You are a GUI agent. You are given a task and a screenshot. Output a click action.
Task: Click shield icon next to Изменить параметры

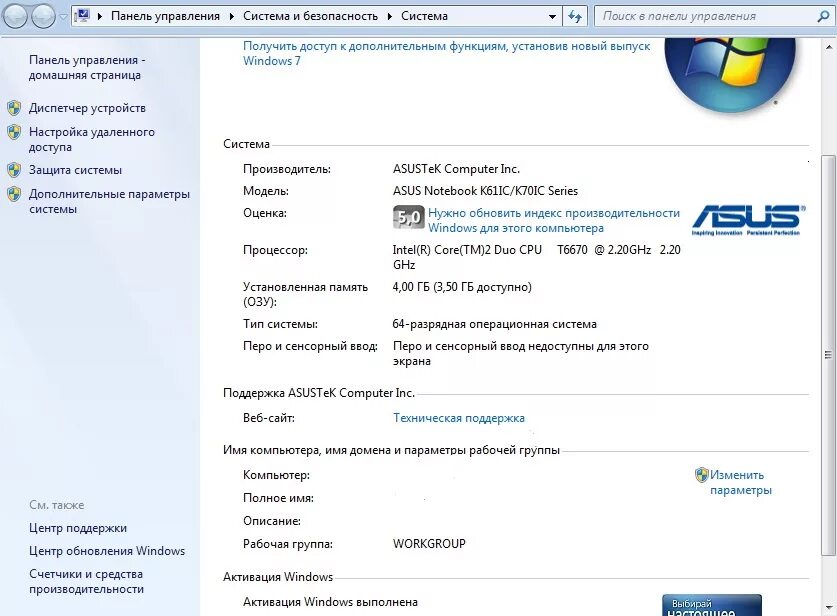(701, 475)
